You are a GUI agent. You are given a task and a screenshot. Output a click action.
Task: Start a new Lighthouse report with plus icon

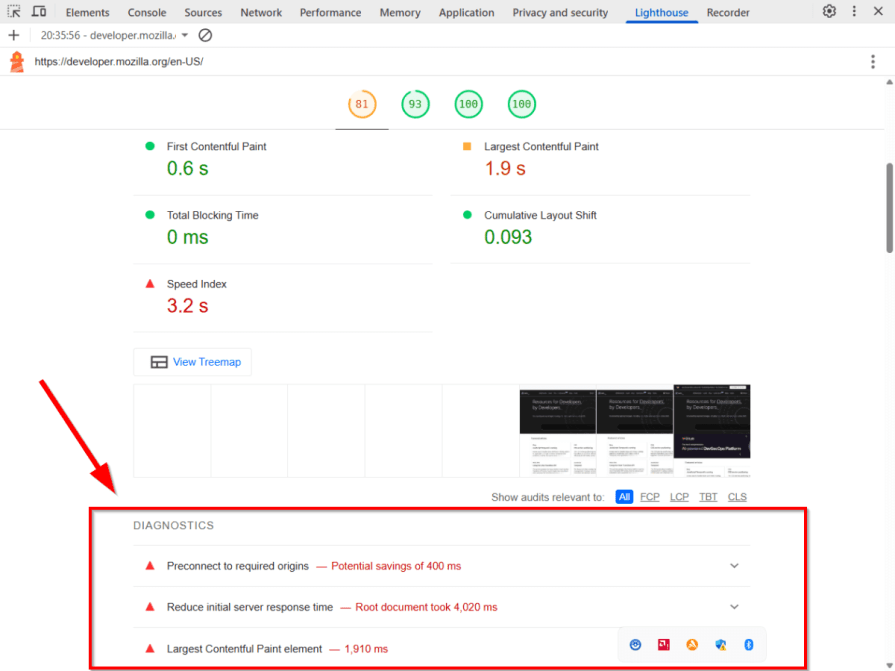[14, 34]
